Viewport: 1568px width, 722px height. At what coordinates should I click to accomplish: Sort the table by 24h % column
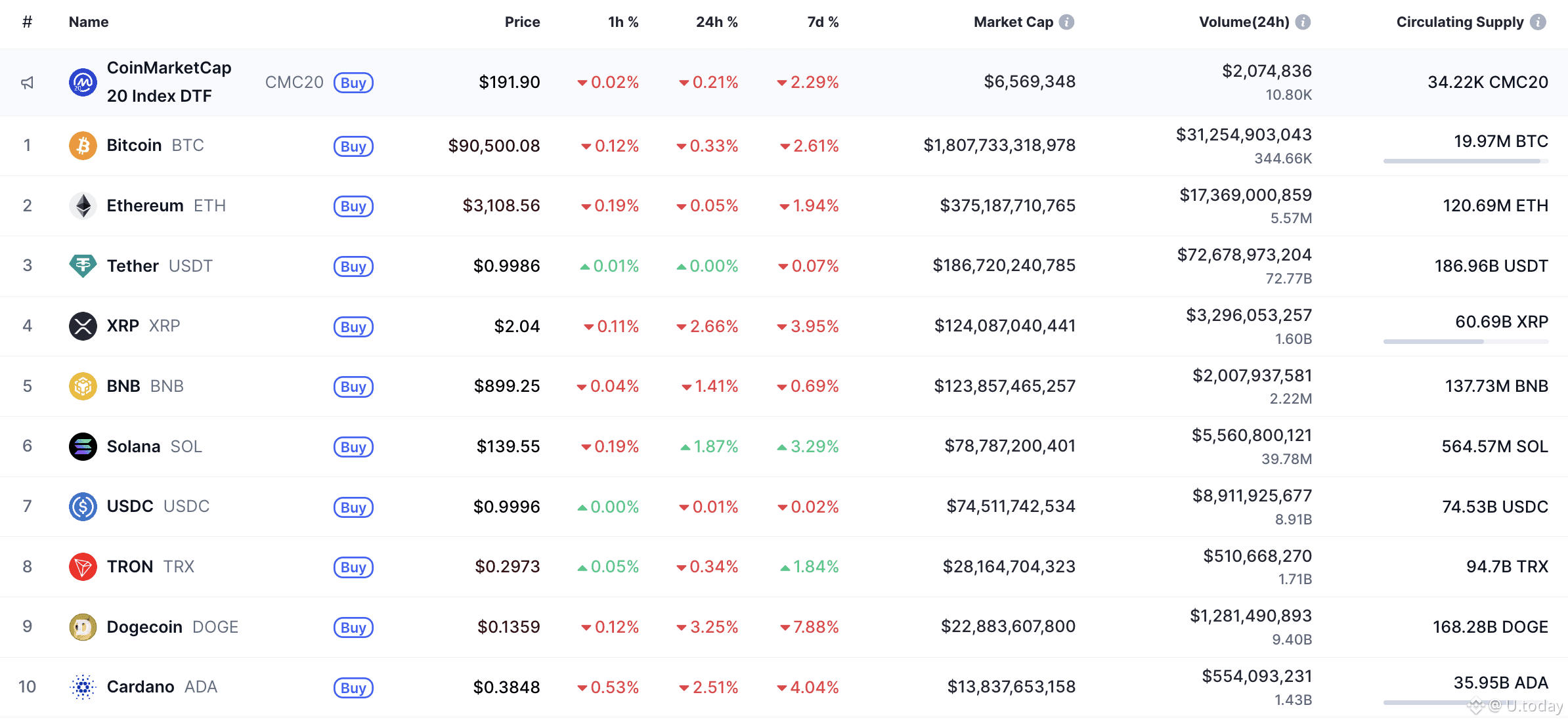[716, 22]
